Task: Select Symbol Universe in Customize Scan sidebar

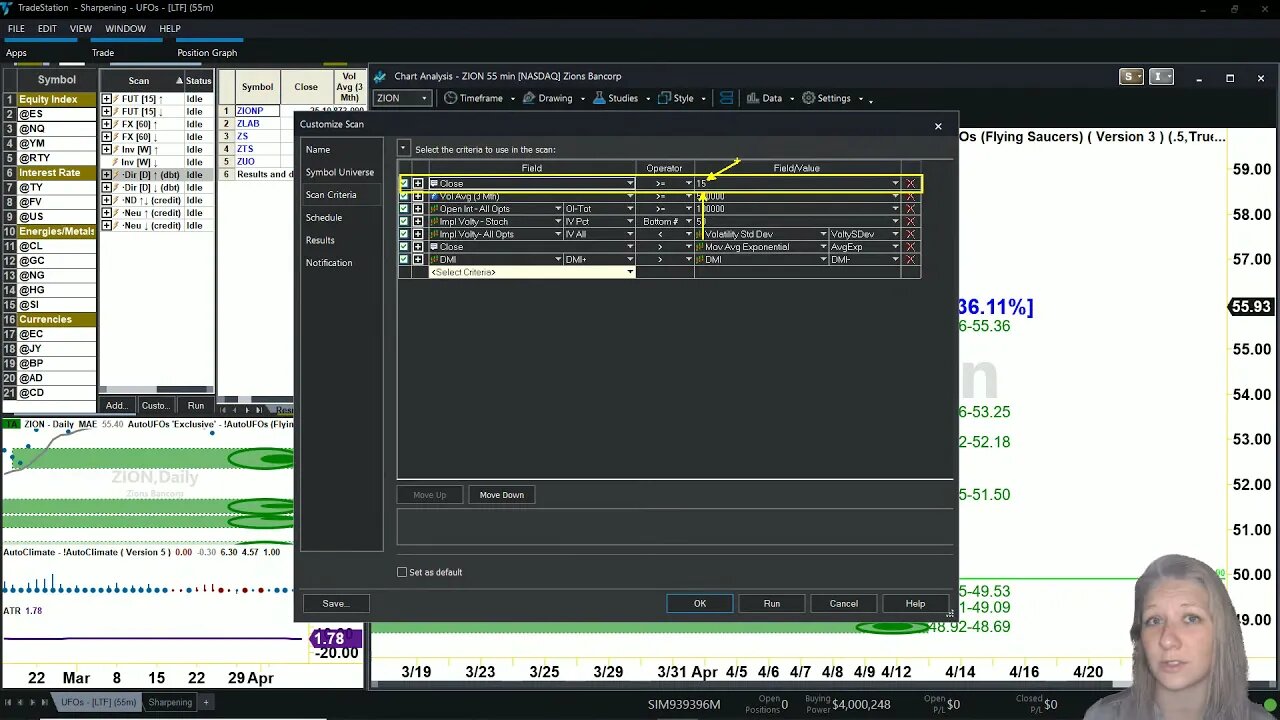Action: [340, 172]
